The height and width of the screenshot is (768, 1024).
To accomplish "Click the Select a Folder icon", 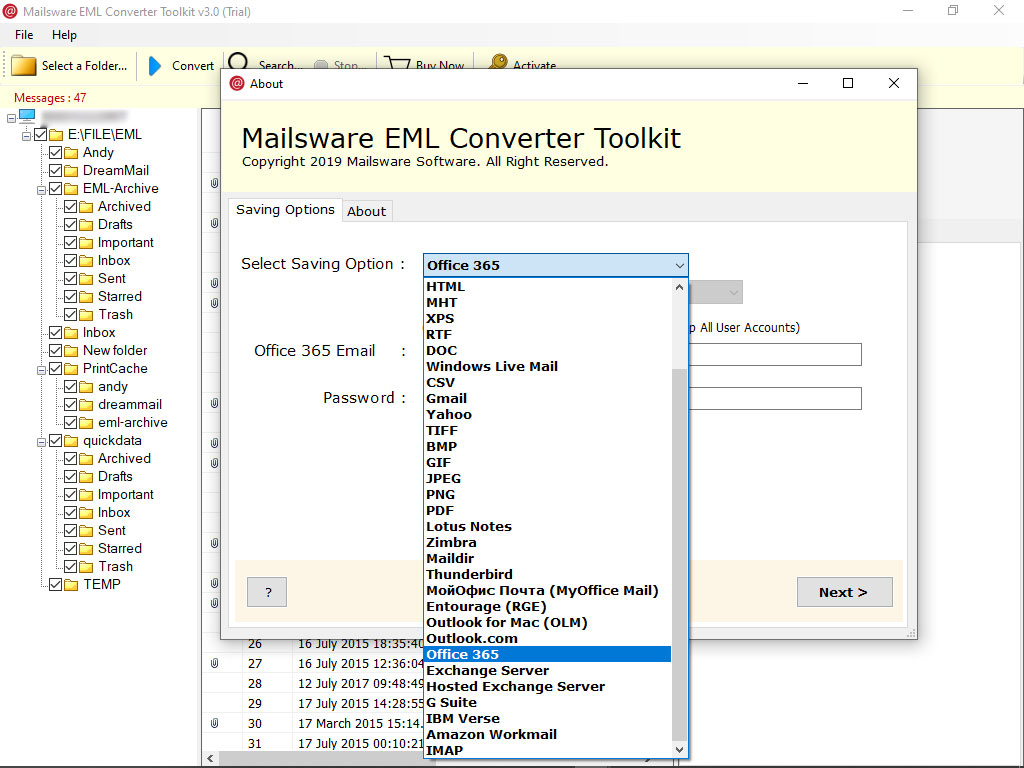I will (24, 66).
